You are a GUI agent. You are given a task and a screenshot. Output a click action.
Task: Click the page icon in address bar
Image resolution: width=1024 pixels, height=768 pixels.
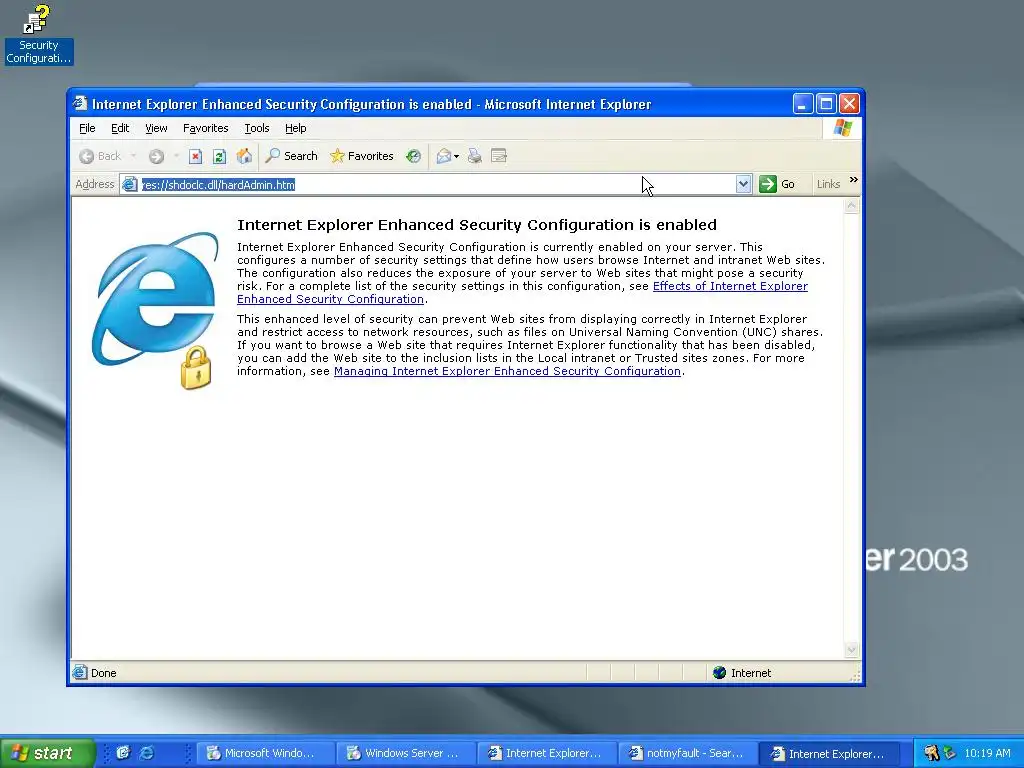[x=130, y=185]
